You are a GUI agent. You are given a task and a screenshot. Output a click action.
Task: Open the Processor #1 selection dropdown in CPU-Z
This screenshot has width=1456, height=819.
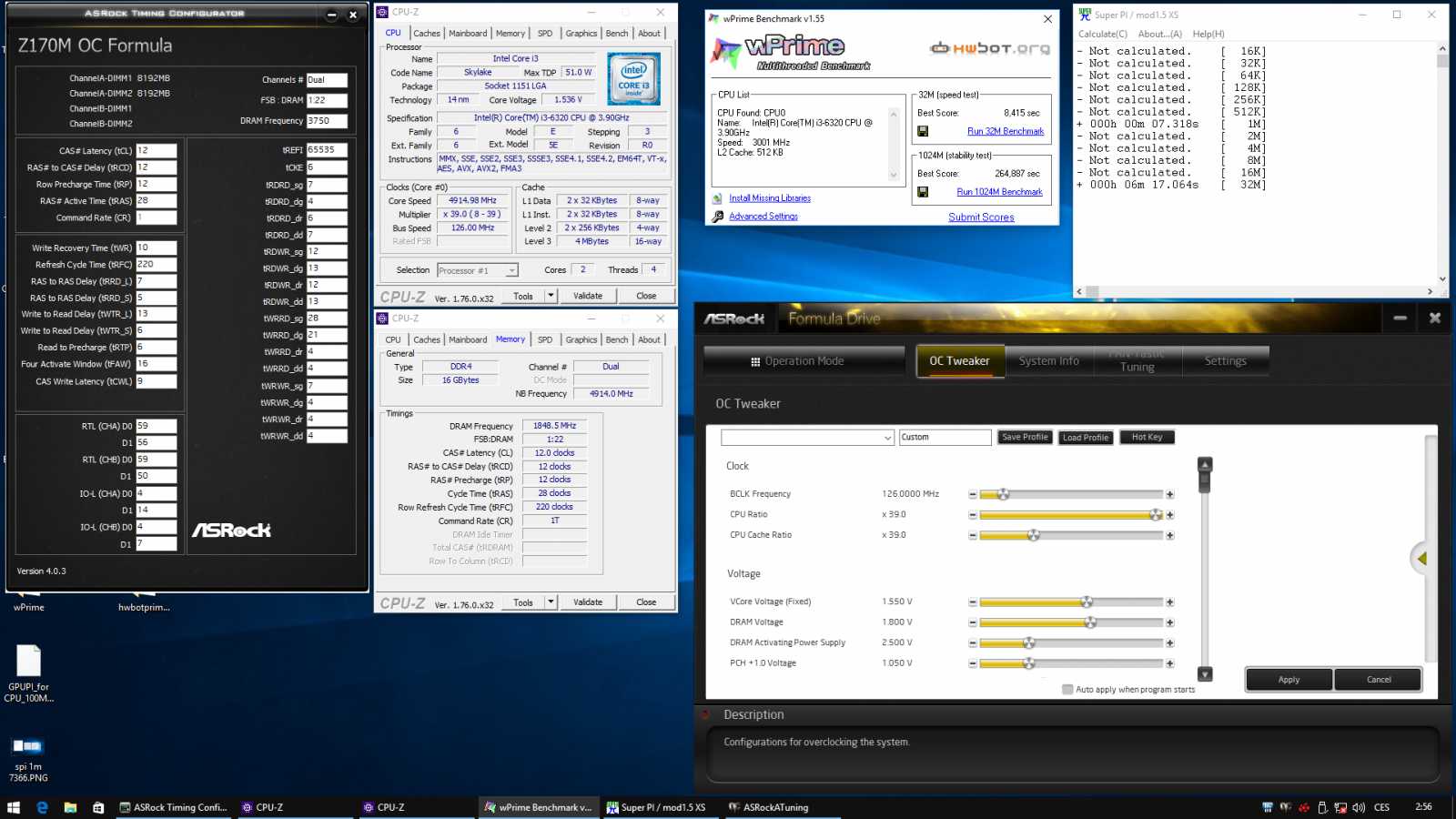(x=478, y=270)
